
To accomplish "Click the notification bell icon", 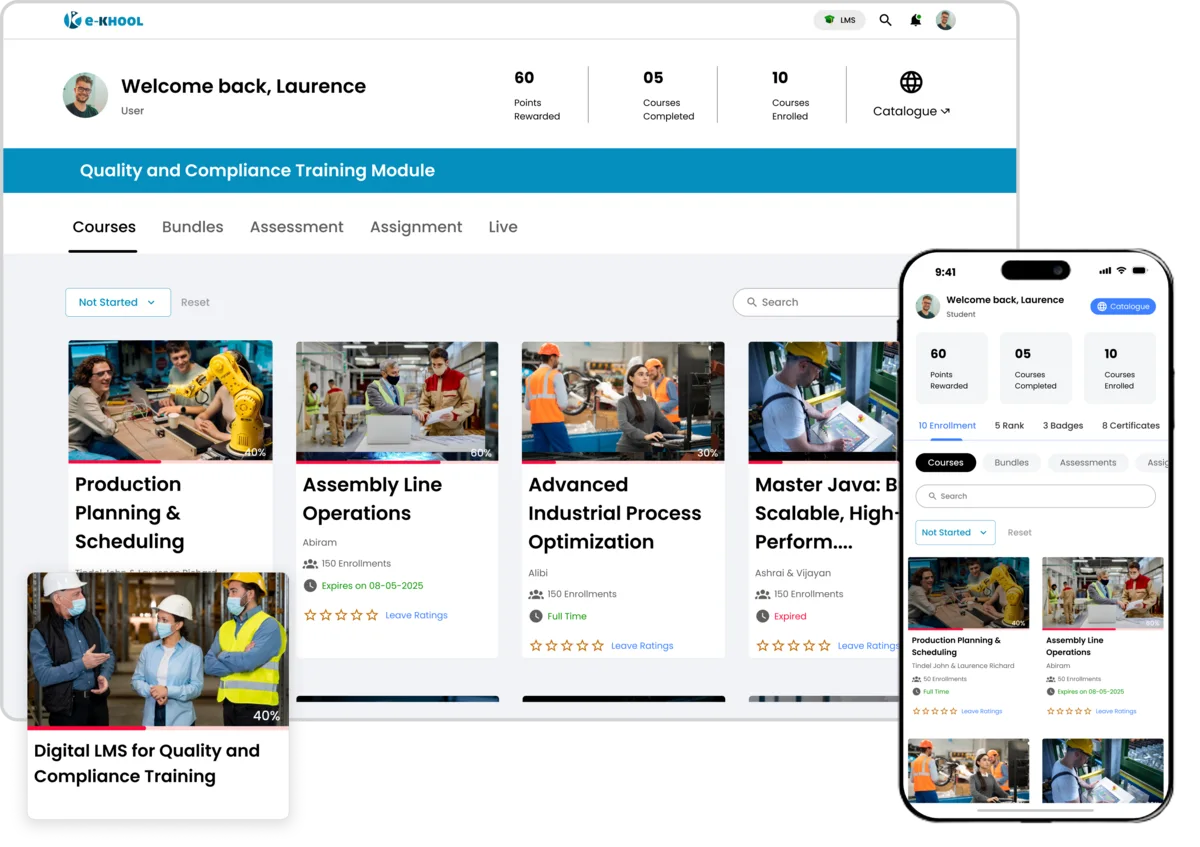I will (x=915, y=19).
